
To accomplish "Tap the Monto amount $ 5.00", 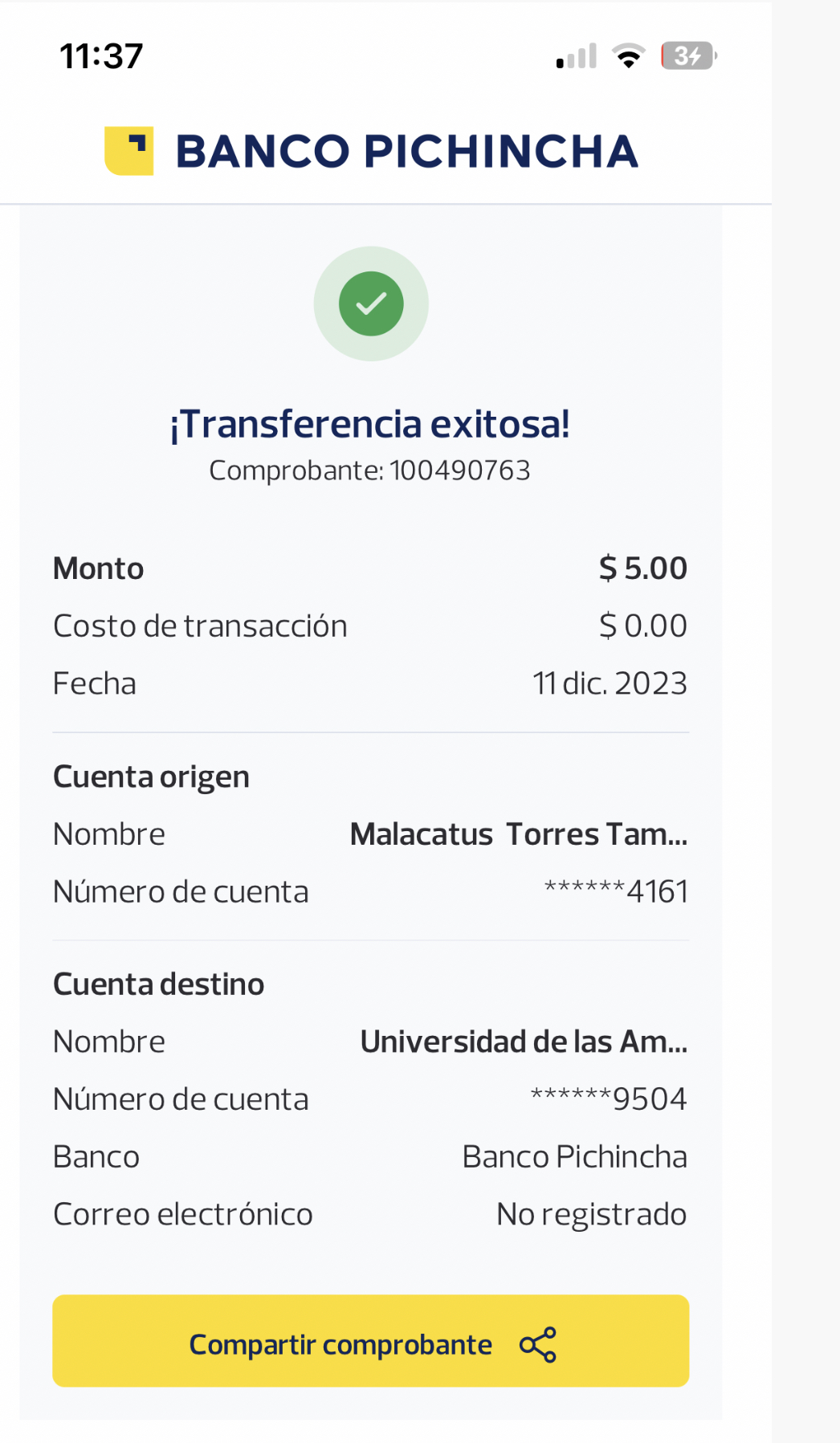I will tap(642, 569).
